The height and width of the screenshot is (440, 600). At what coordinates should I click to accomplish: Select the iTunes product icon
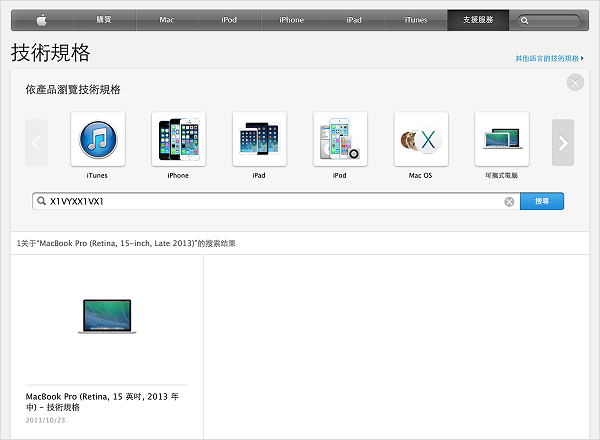pyautogui.click(x=98, y=139)
